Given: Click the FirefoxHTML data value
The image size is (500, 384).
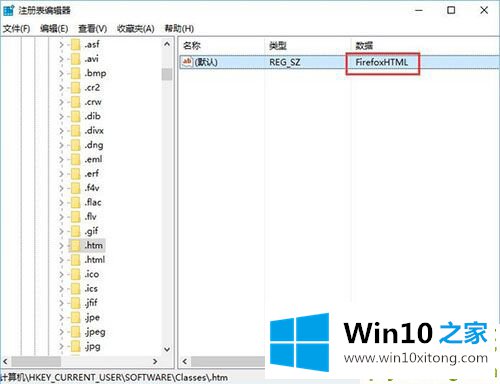Looking at the screenshot, I should coord(382,62).
